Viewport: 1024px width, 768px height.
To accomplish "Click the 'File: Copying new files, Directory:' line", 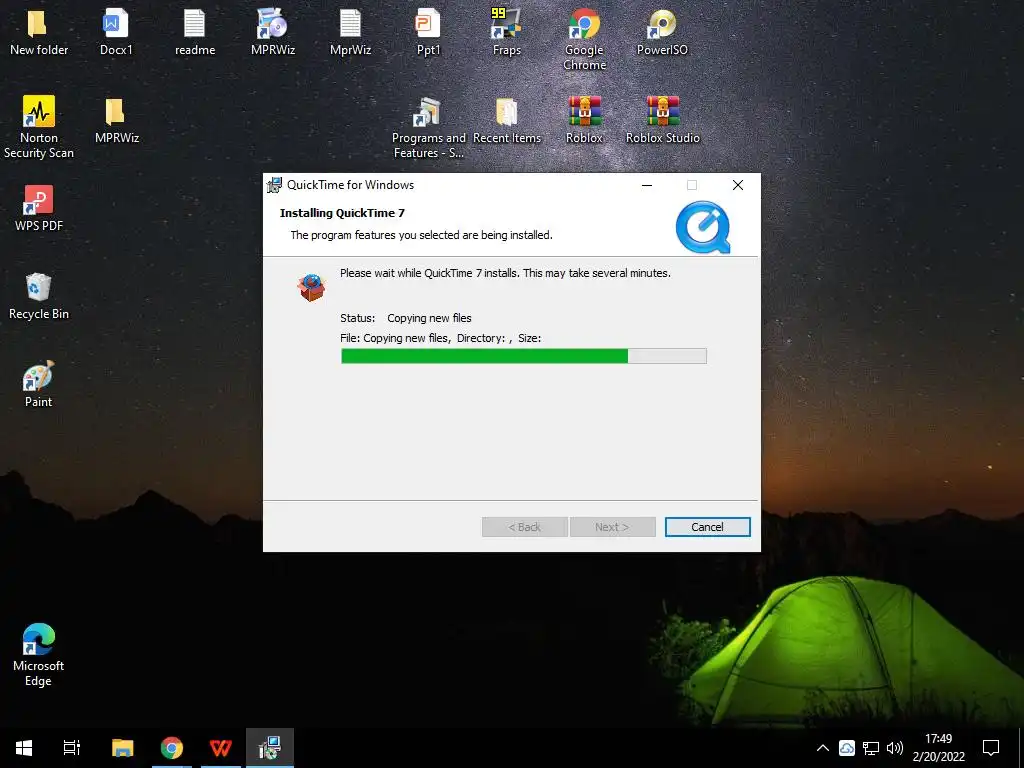I will [x=441, y=338].
